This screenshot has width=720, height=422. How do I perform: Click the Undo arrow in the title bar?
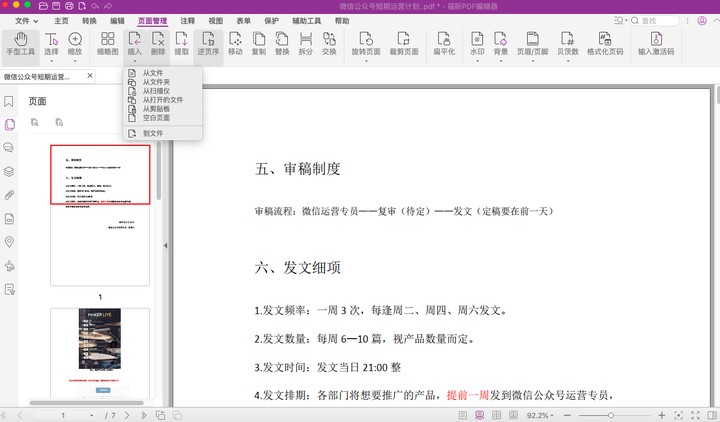pos(95,6)
